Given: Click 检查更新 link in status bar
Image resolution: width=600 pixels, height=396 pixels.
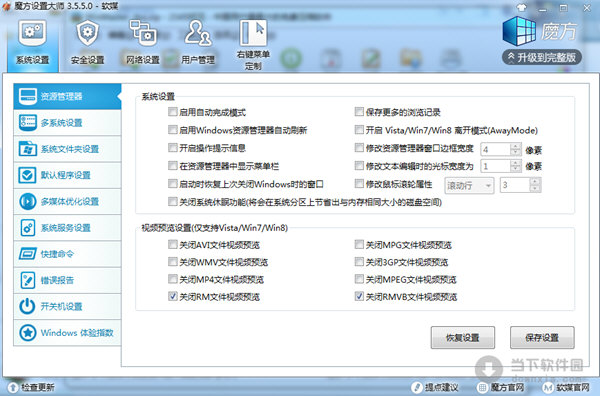Looking at the screenshot, I should [31, 388].
